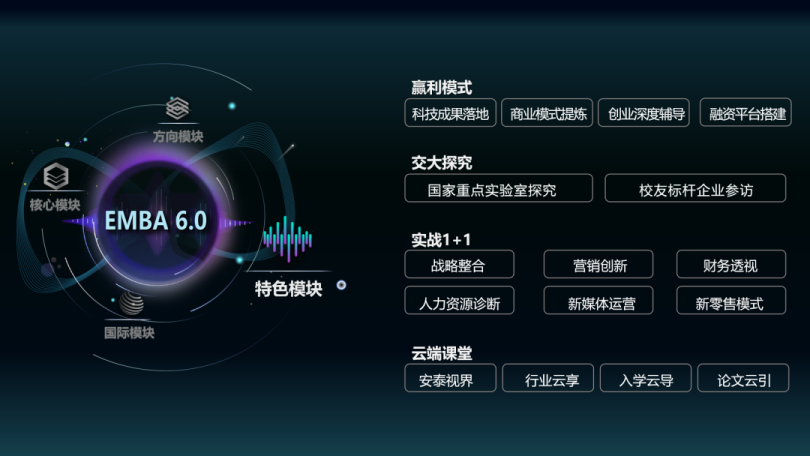Image resolution: width=810 pixels, height=456 pixels.
Task: Open the 科技成果落地 box
Action: point(450,113)
